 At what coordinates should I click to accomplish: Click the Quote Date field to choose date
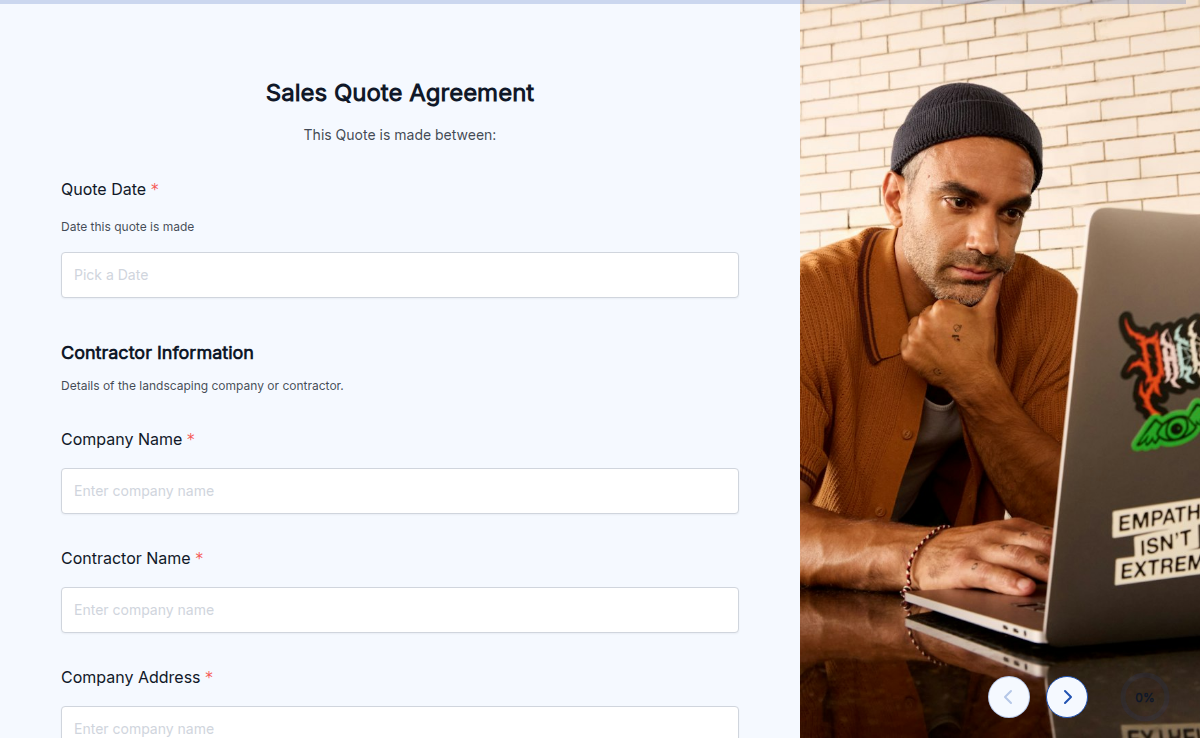[x=400, y=275]
